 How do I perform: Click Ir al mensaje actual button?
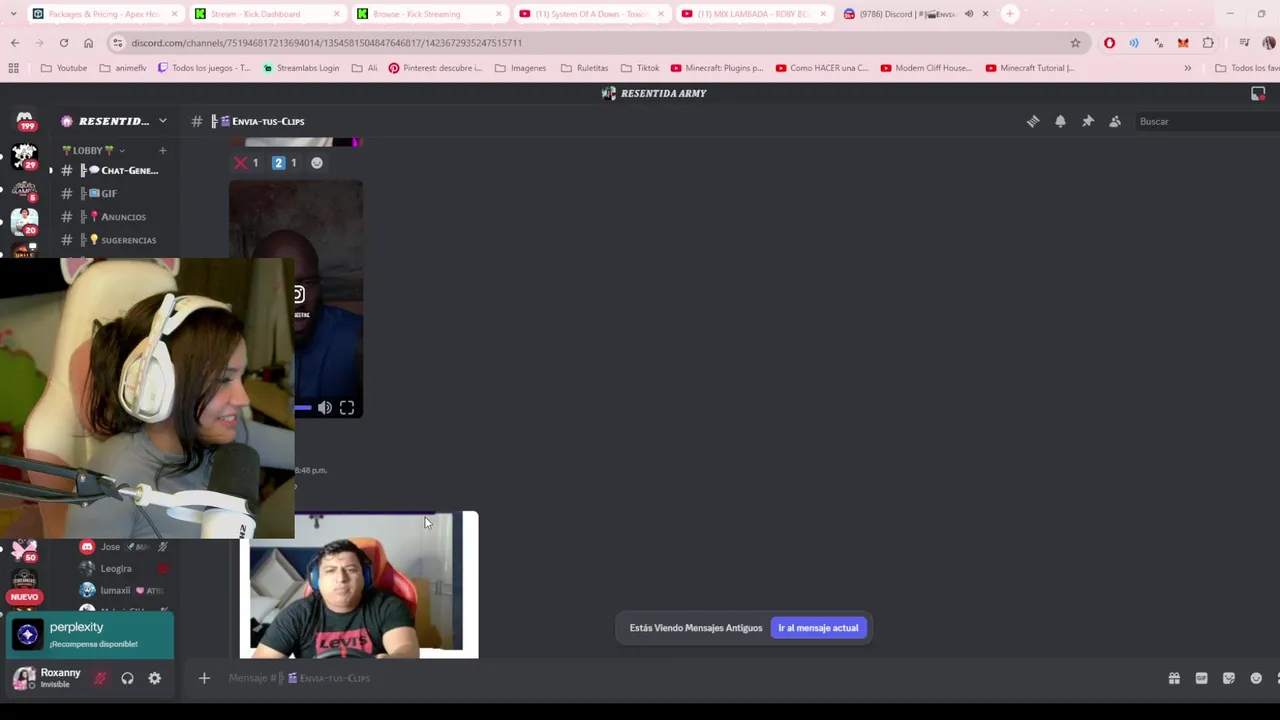point(818,628)
